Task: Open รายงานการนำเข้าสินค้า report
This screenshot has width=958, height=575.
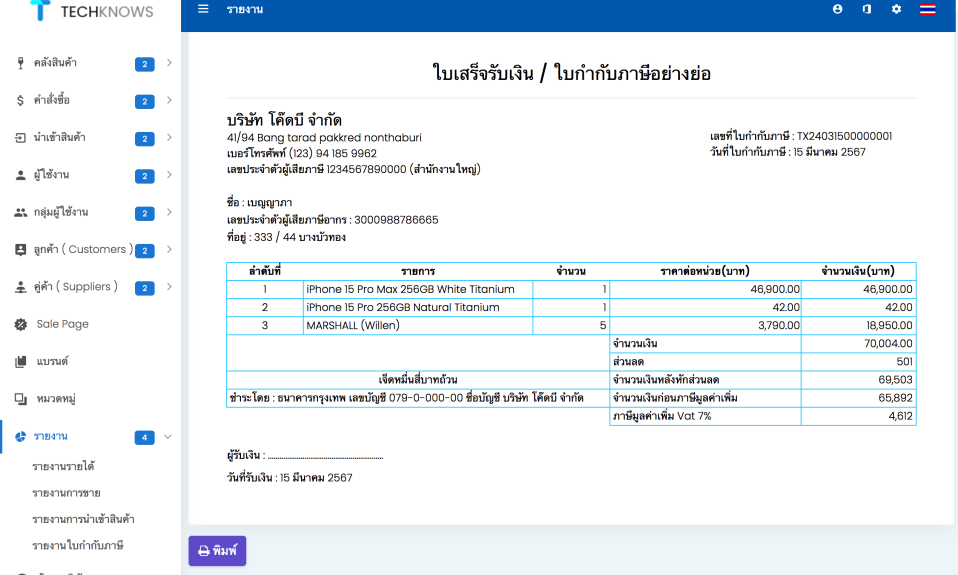Action: (x=83, y=519)
